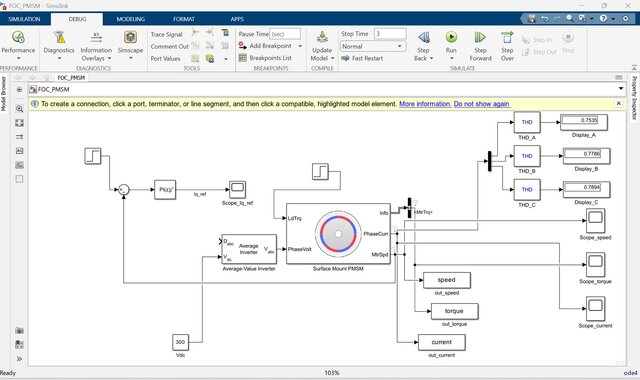Click the Hide/Show Explorer Bar icon
Viewport: 640px width, 380px height.
coord(19,89)
